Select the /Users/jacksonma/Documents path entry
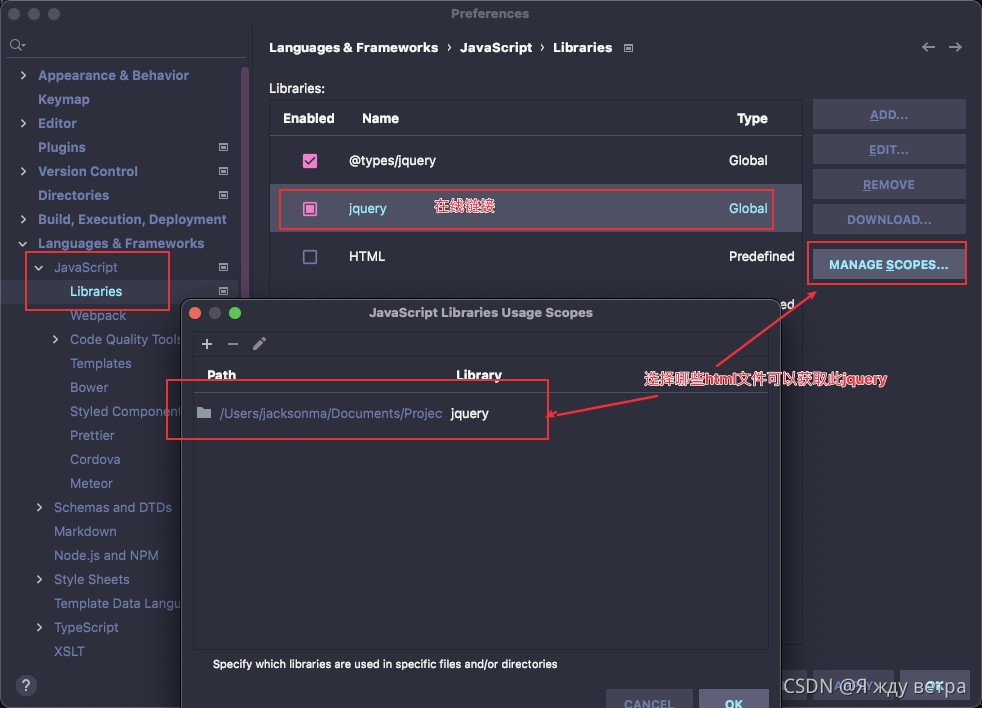The width and height of the screenshot is (982, 708). (x=331, y=414)
